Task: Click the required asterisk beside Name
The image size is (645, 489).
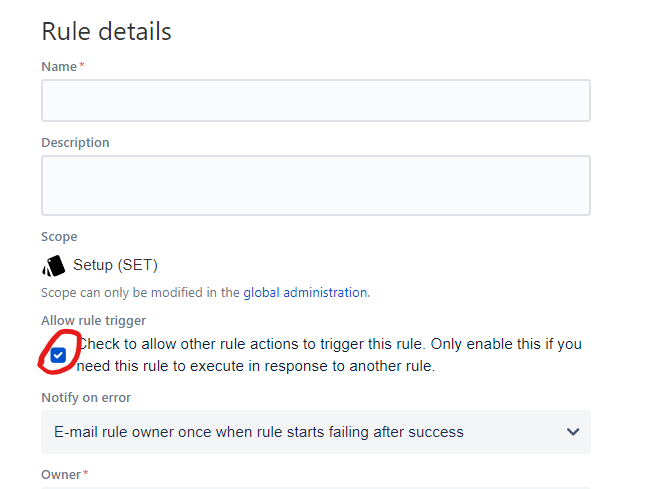Action: [x=82, y=66]
